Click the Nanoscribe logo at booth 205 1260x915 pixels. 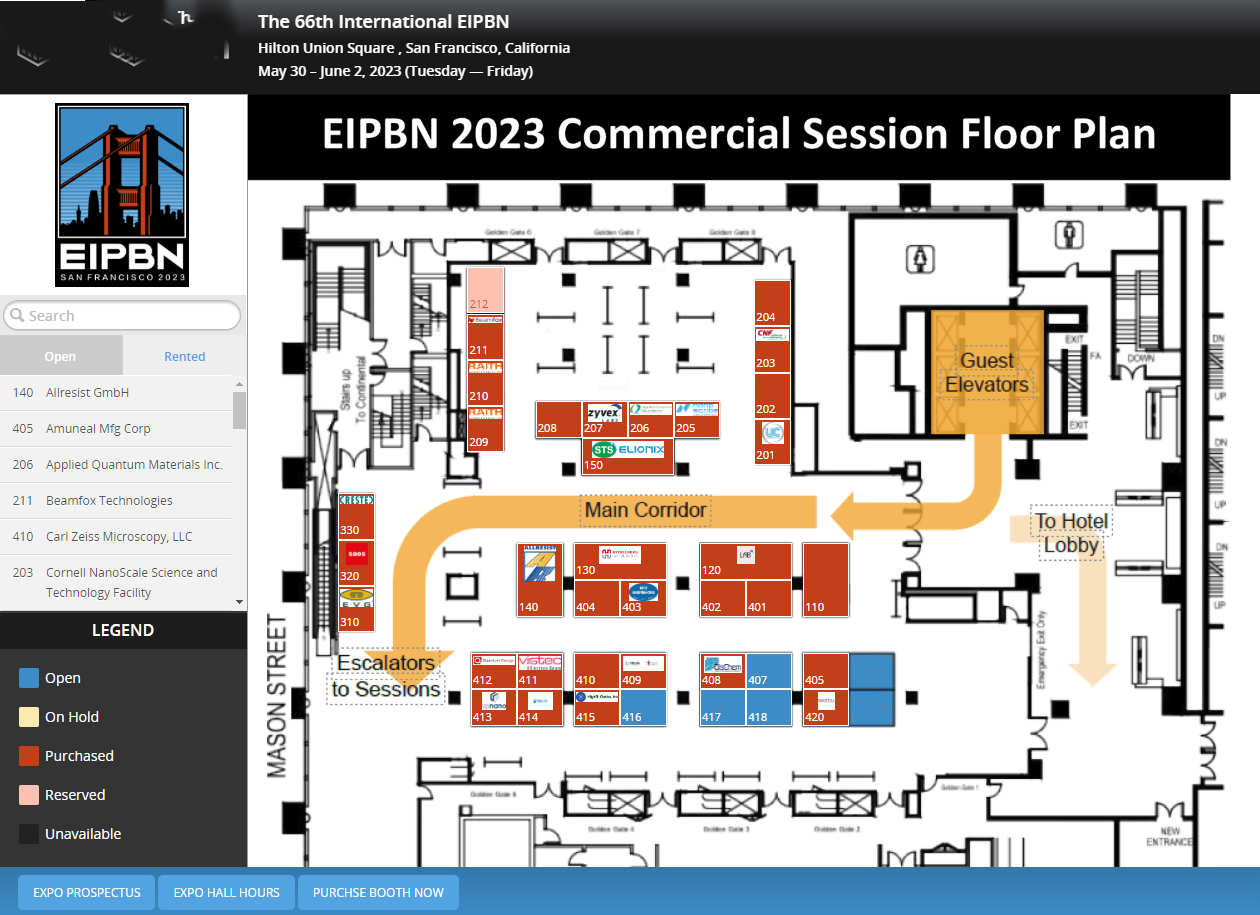696,411
